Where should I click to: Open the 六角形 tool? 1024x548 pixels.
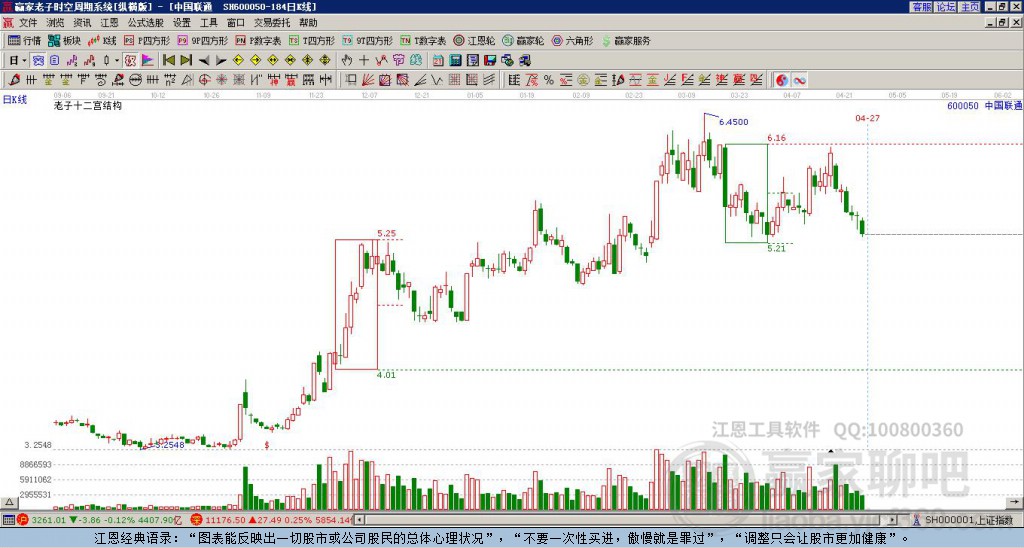[x=572, y=40]
